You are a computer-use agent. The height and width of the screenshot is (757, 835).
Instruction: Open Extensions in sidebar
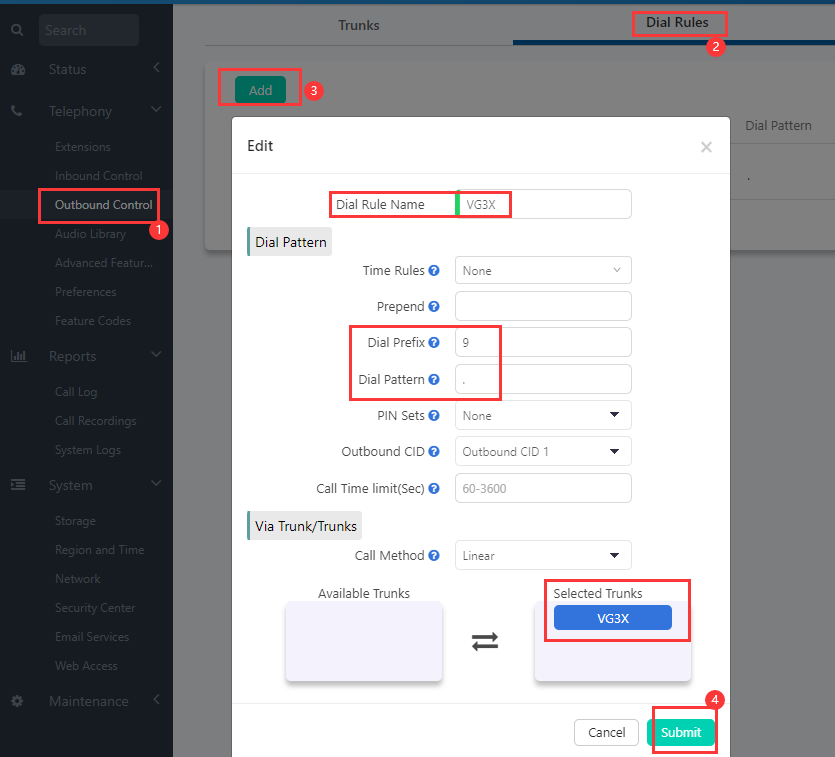point(83,147)
